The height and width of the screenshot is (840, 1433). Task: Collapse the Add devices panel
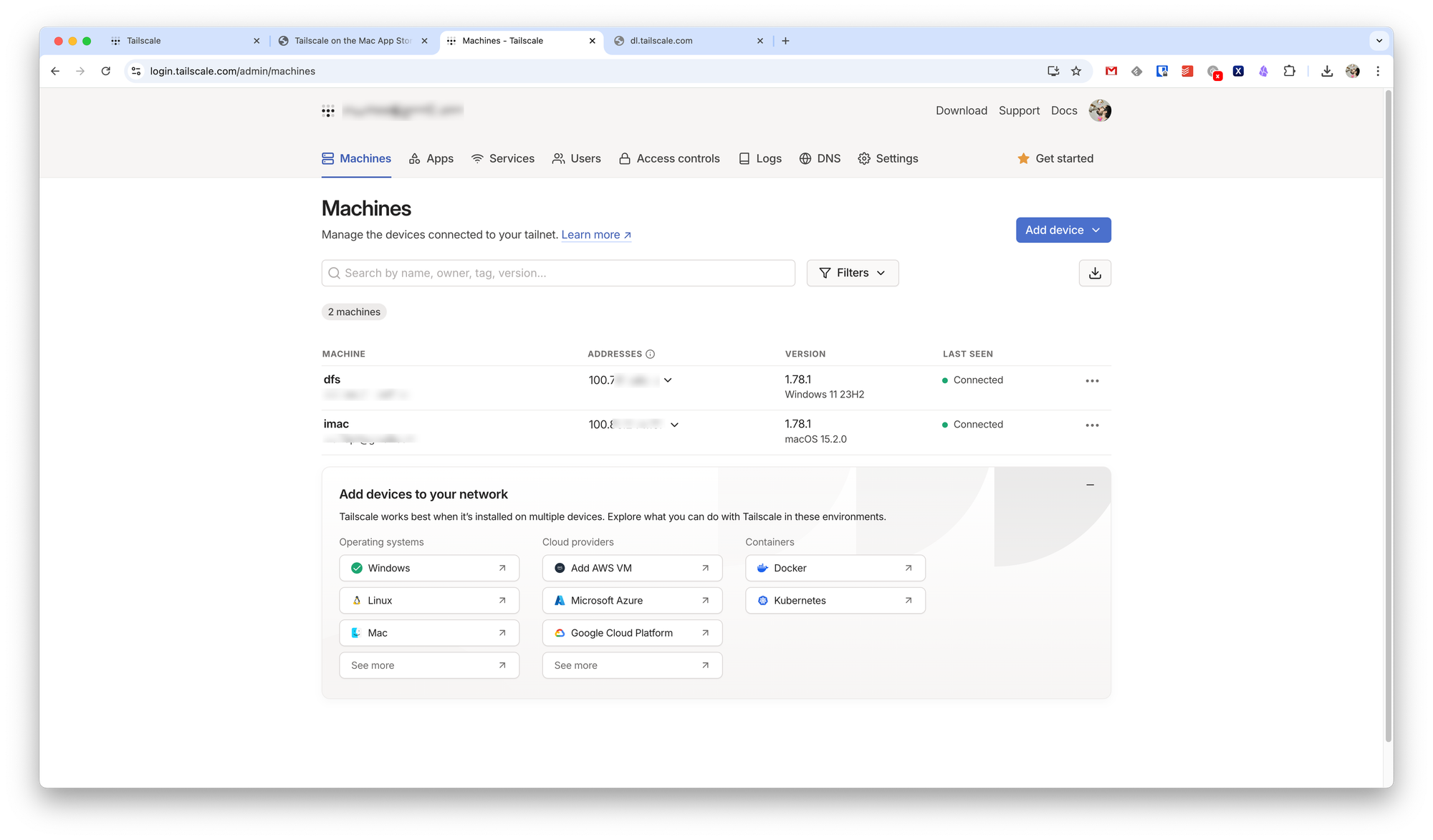pos(1090,485)
